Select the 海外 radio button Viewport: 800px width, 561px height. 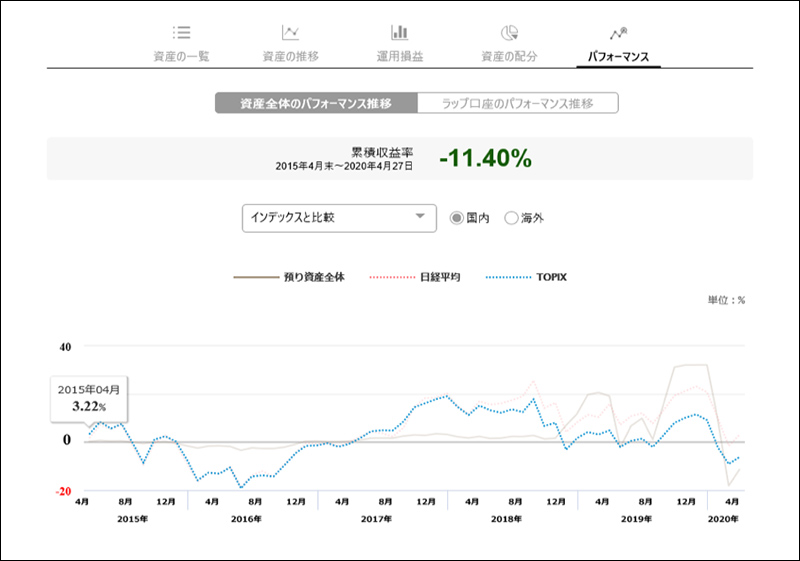[512, 218]
